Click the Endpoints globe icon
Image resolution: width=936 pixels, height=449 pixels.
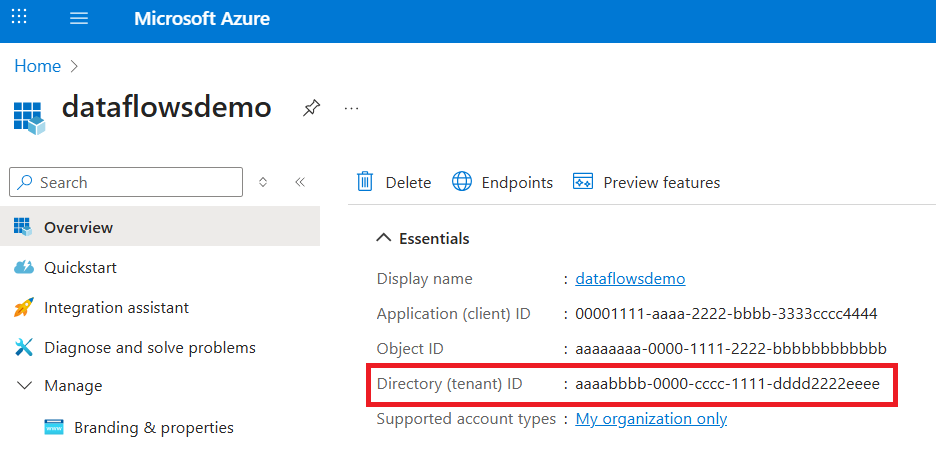pos(462,182)
